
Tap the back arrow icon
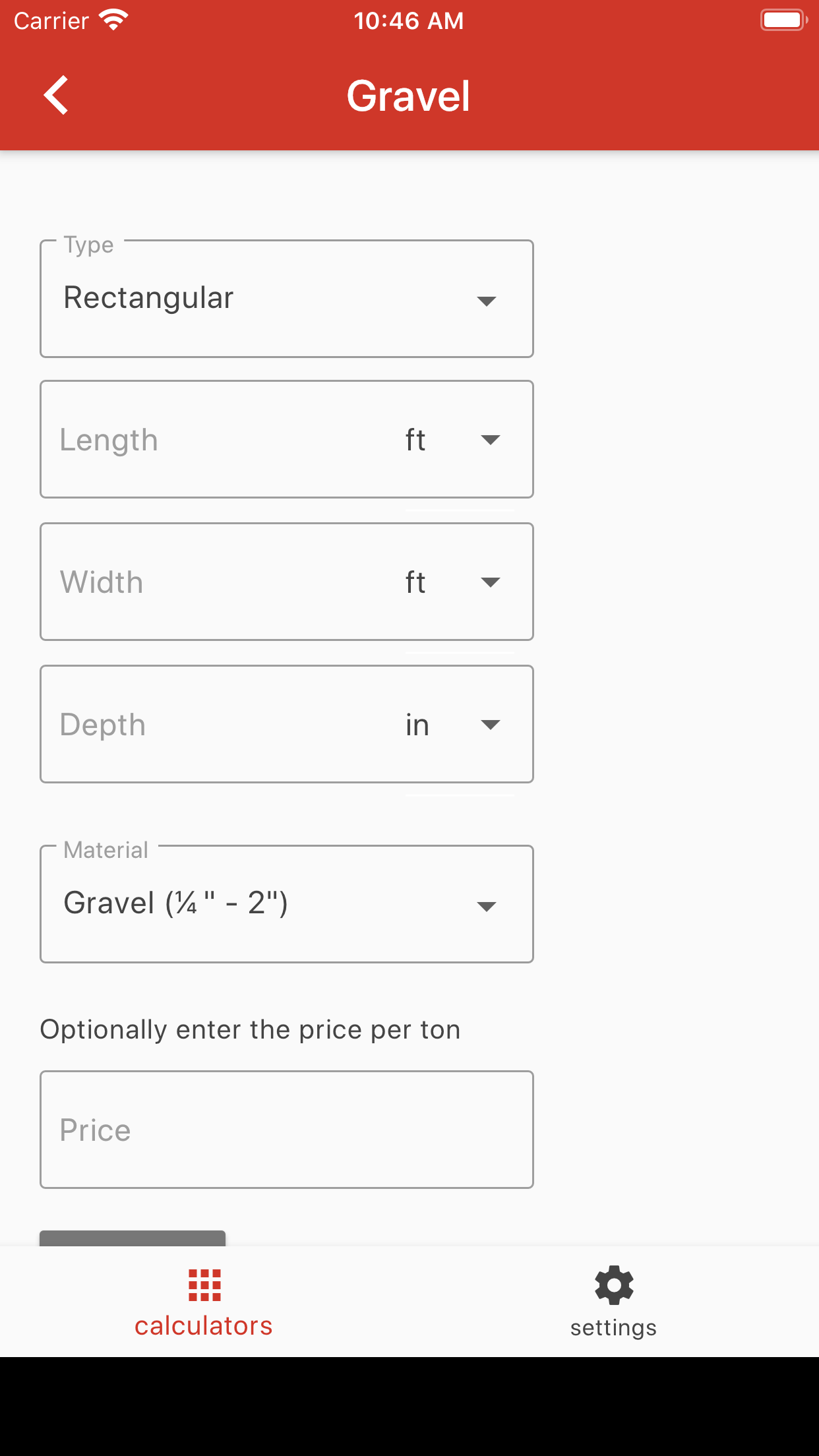57,96
